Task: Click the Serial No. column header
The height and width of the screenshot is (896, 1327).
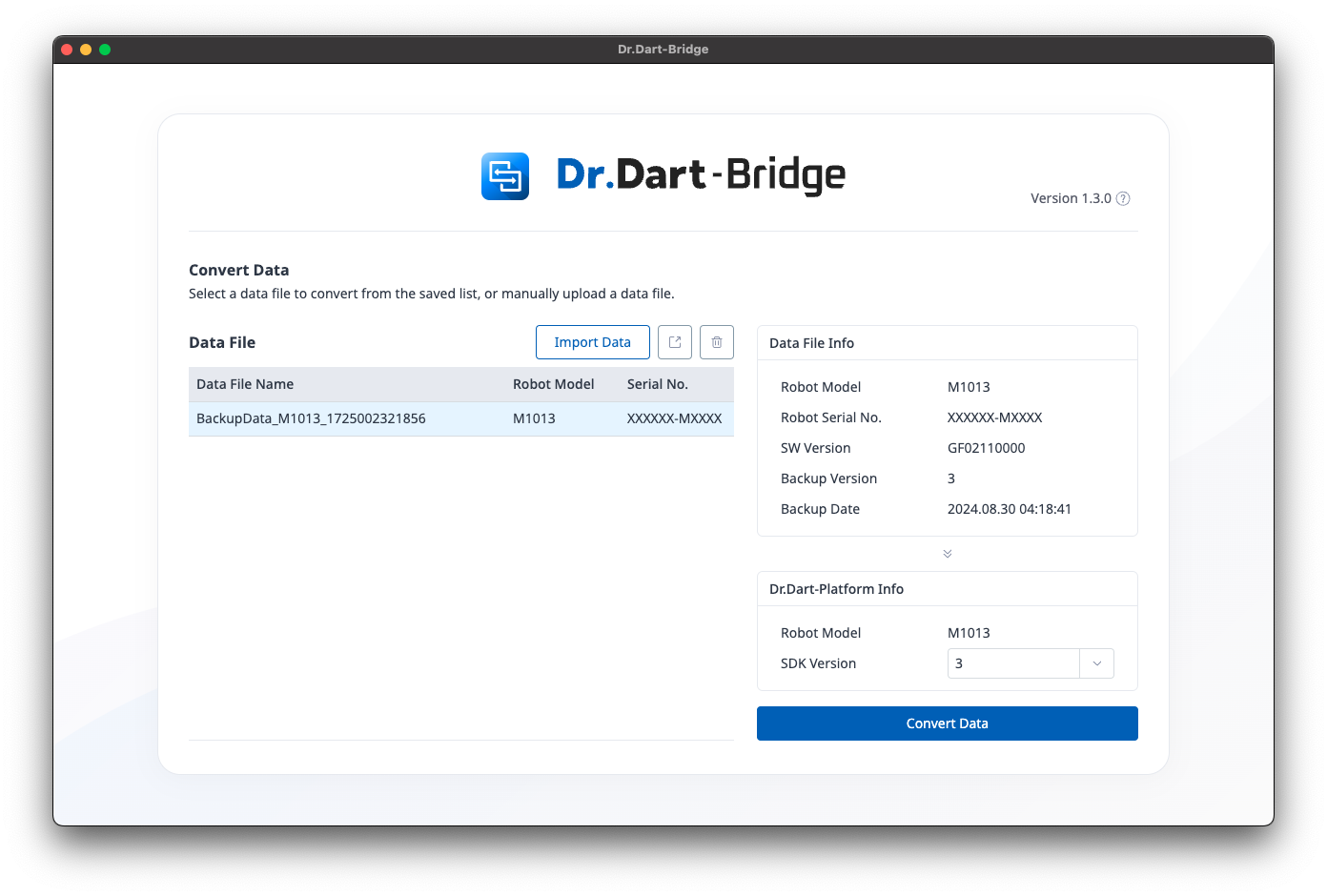Action: click(657, 384)
